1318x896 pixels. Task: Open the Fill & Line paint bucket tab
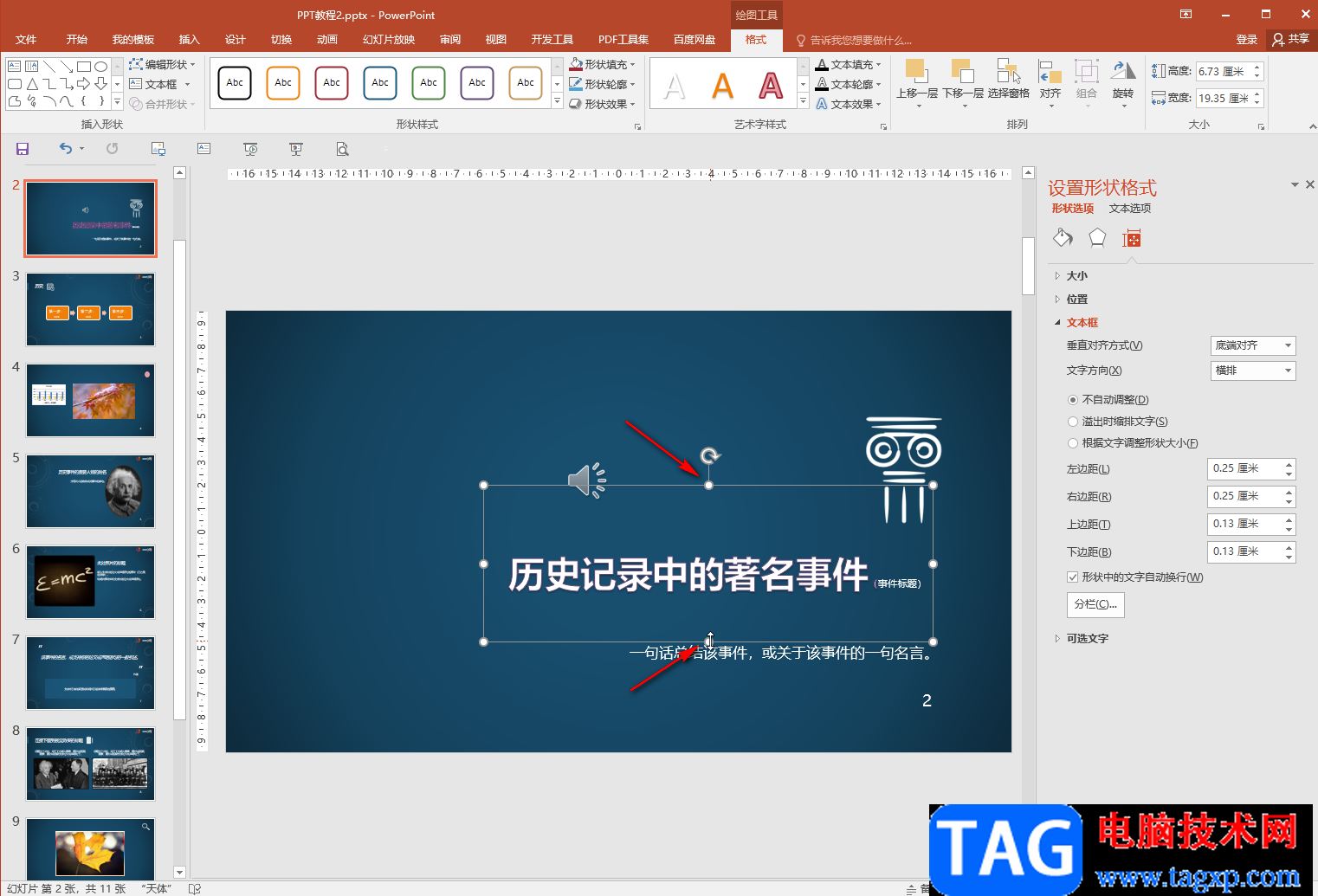[x=1063, y=238]
